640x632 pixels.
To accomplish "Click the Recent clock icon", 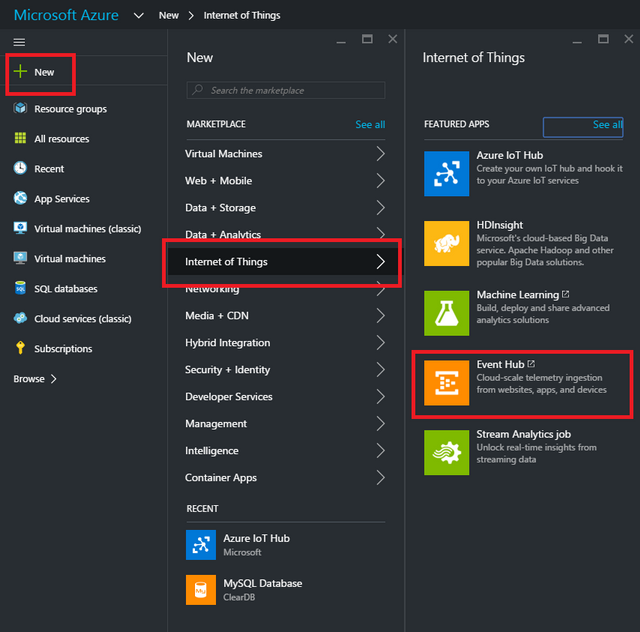I will (20, 168).
